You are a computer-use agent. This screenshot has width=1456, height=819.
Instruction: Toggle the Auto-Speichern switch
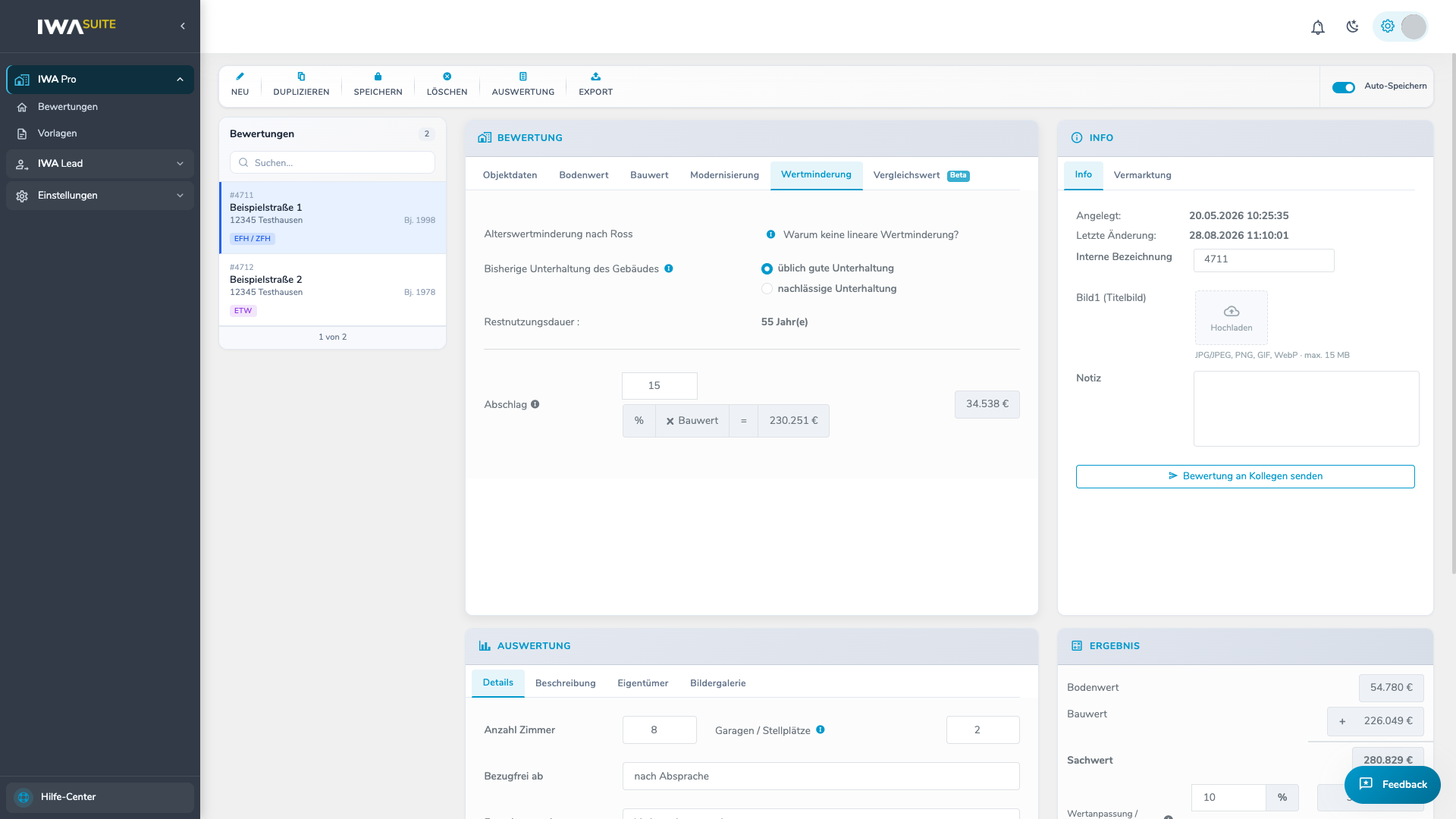(x=1344, y=87)
